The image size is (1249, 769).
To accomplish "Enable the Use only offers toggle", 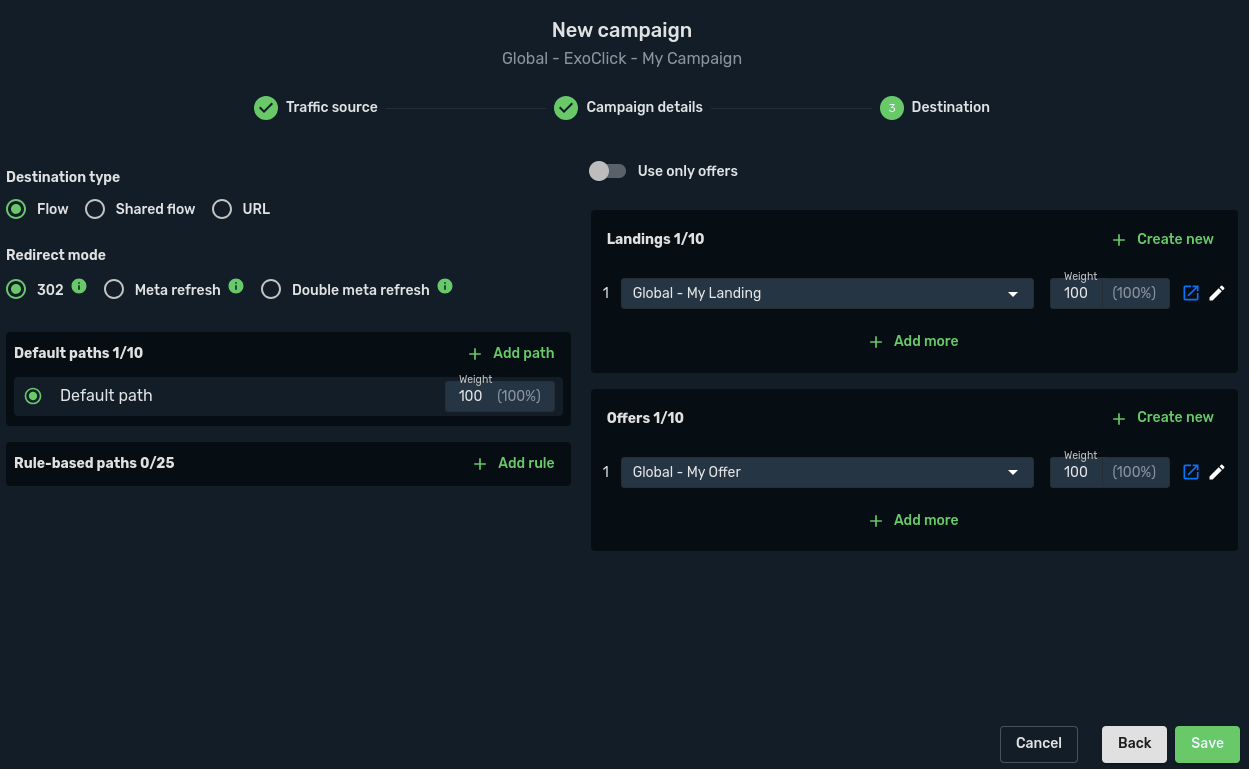I will point(607,171).
